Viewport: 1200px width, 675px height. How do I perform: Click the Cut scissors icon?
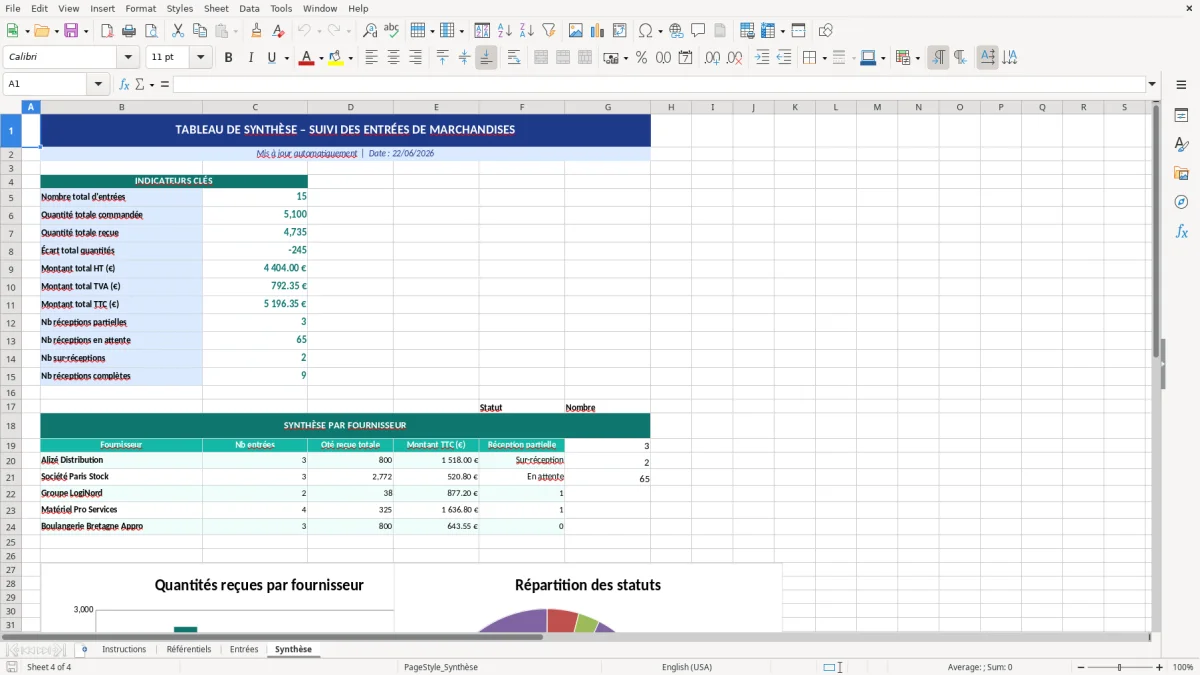[178, 31]
